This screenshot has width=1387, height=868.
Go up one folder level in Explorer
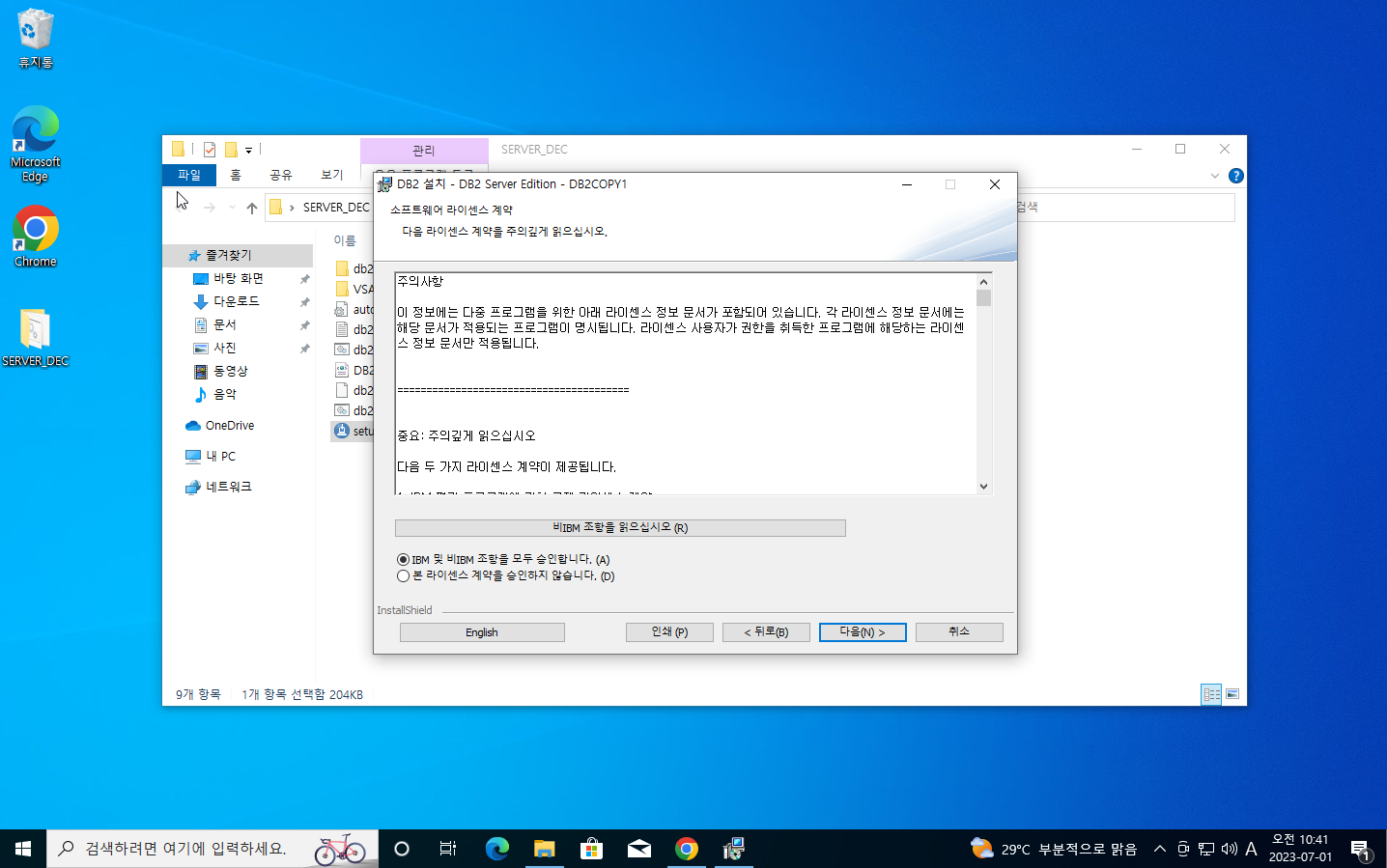tap(252, 208)
